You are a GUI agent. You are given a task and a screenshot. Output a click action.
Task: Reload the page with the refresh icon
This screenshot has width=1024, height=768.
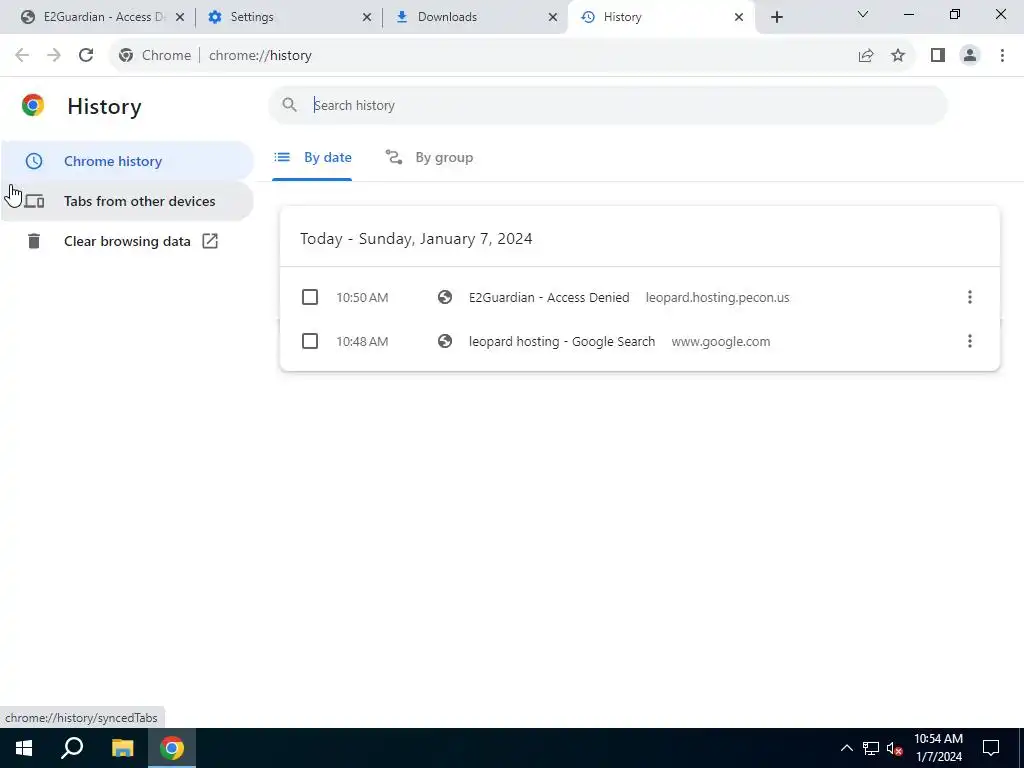[x=86, y=55]
